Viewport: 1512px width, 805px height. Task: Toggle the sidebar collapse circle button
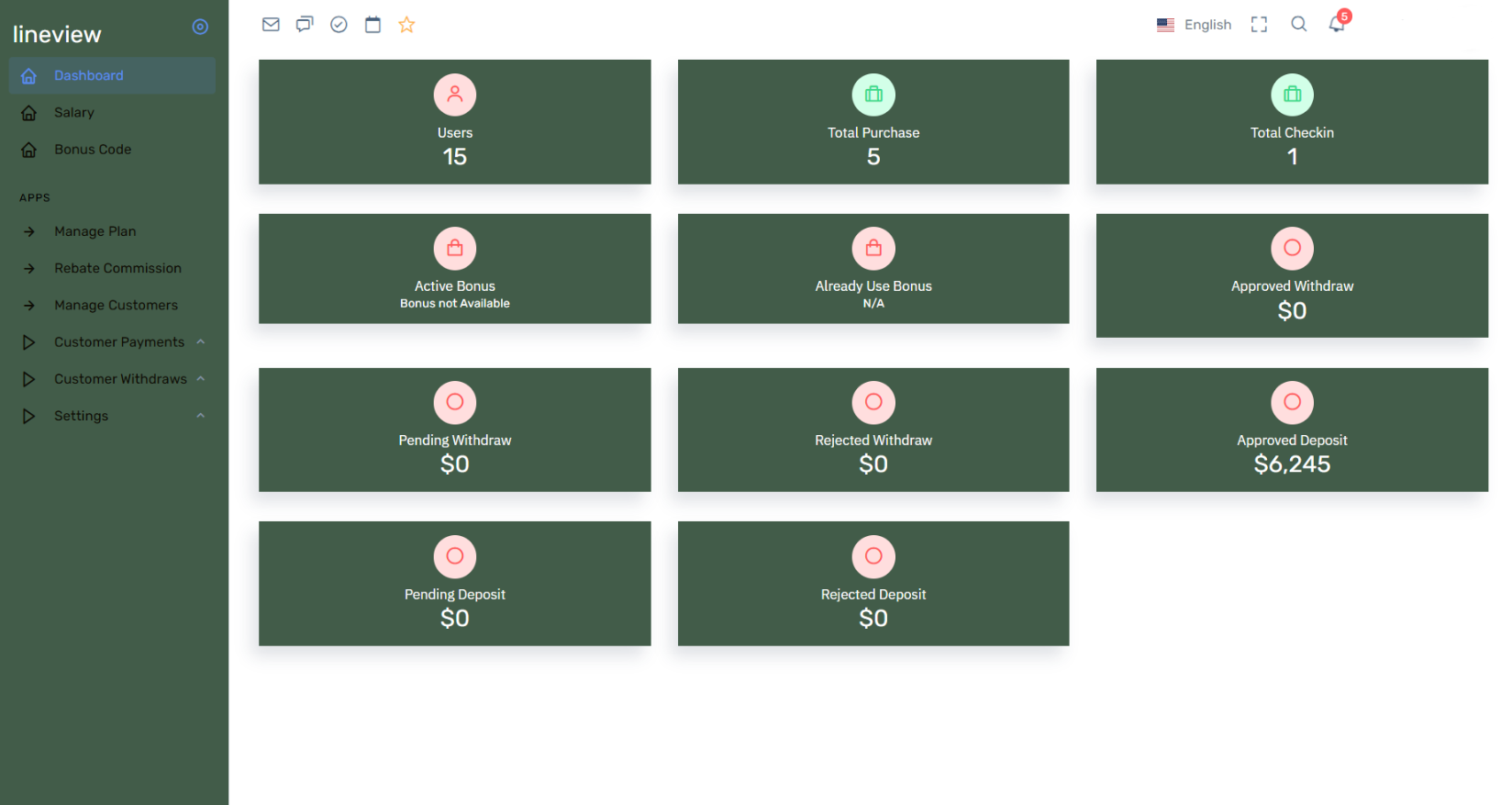click(x=200, y=28)
